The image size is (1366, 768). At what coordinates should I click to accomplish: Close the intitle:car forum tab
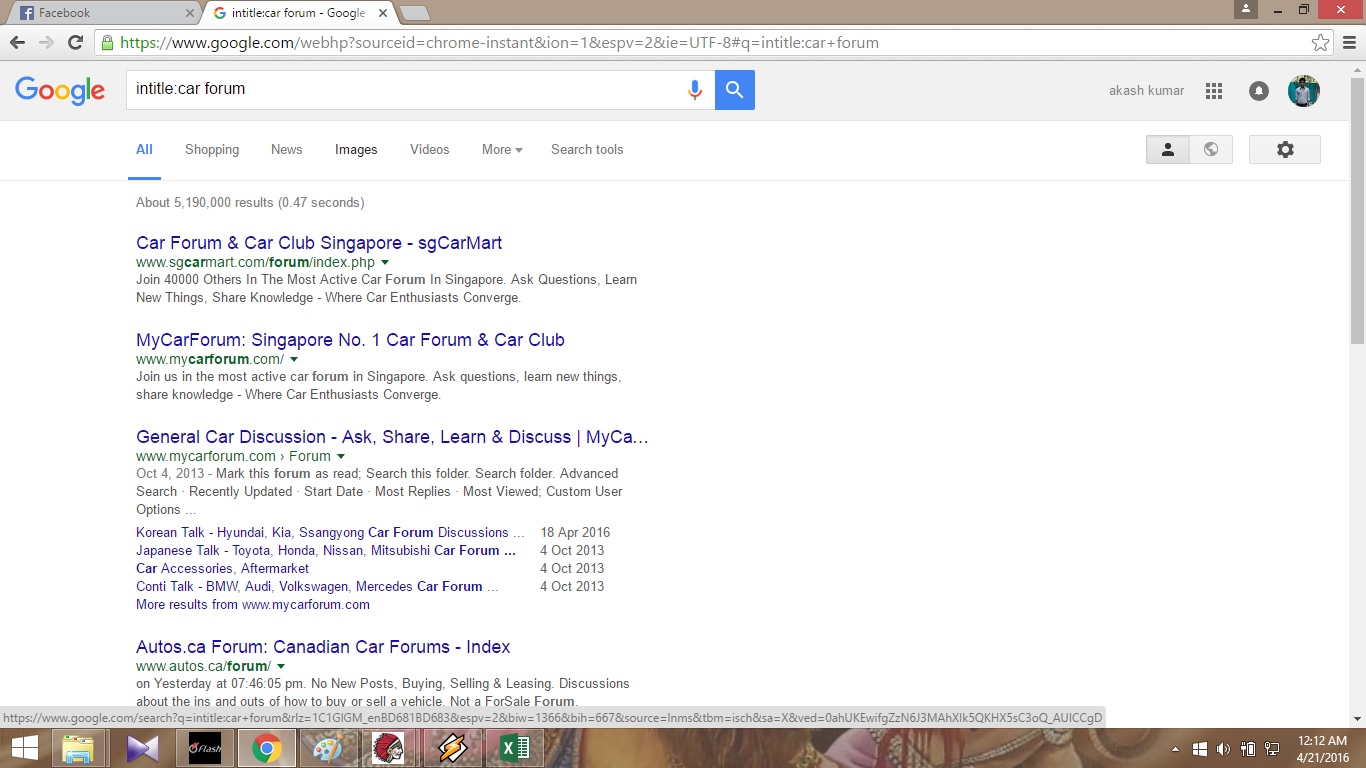[382, 13]
